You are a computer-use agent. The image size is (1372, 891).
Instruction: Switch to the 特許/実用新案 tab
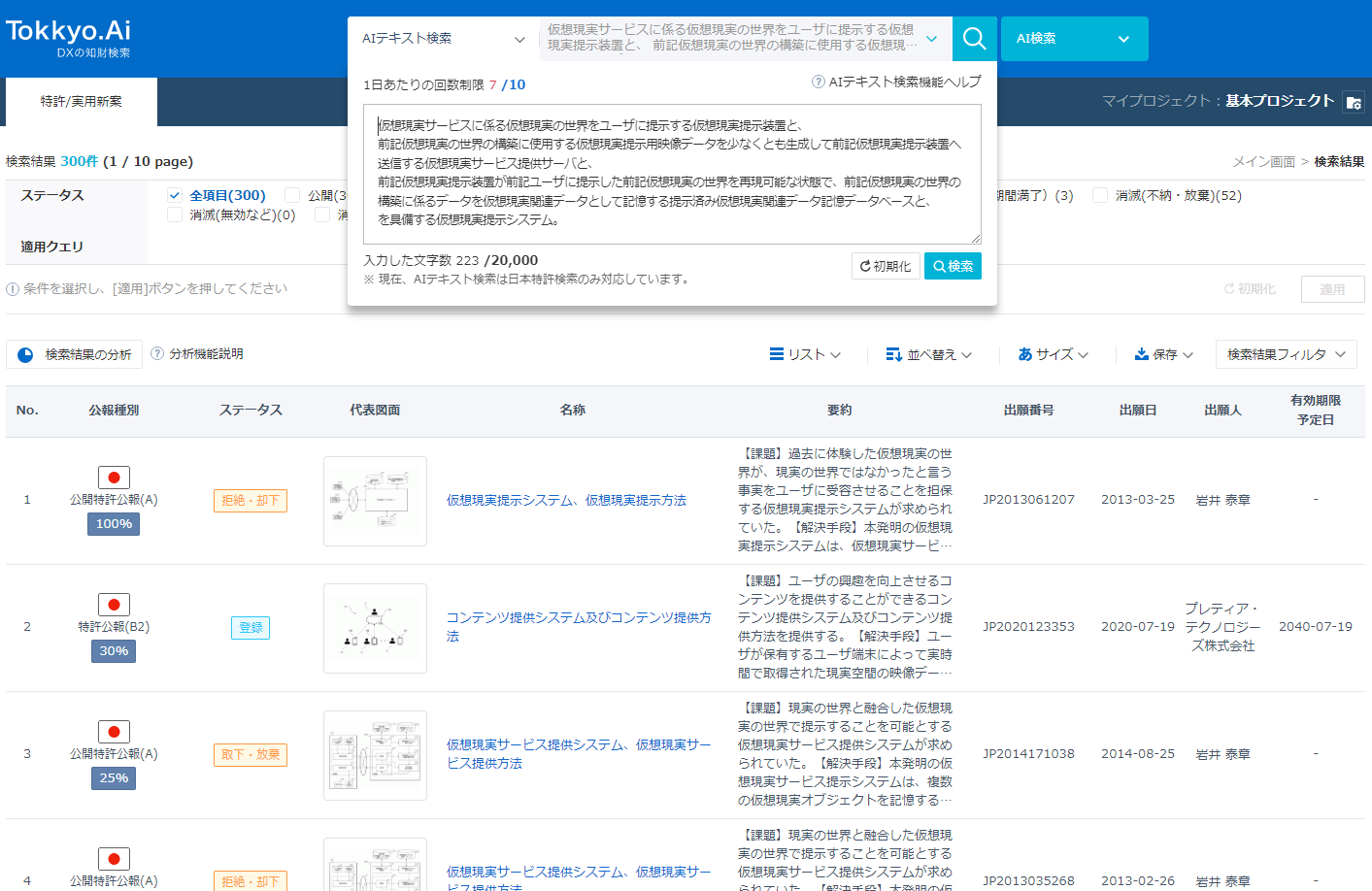[81, 101]
